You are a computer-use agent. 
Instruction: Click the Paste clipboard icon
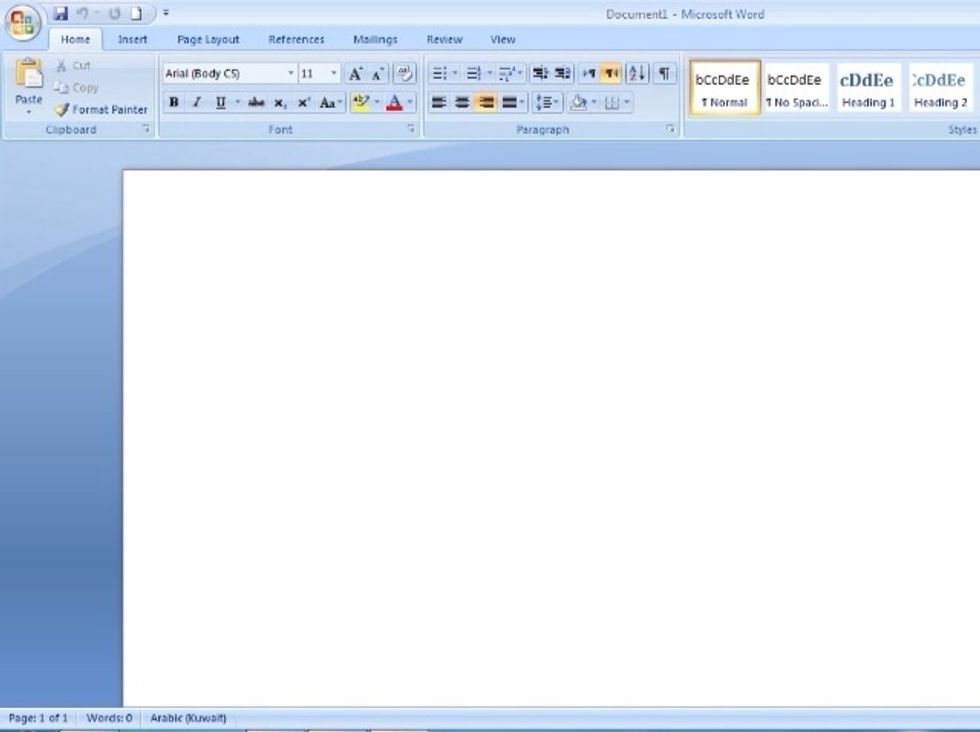pos(29,75)
